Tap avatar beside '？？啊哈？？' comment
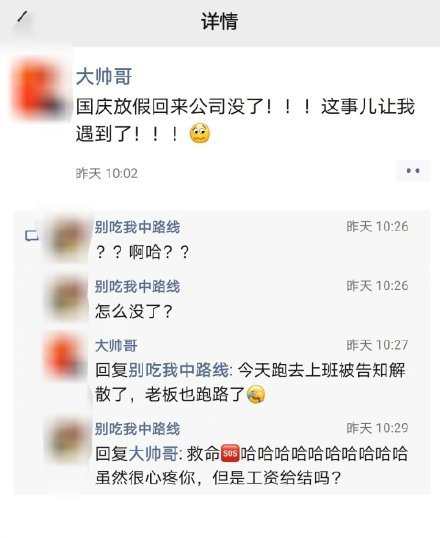The height and width of the screenshot is (538, 440). coord(68,238)
